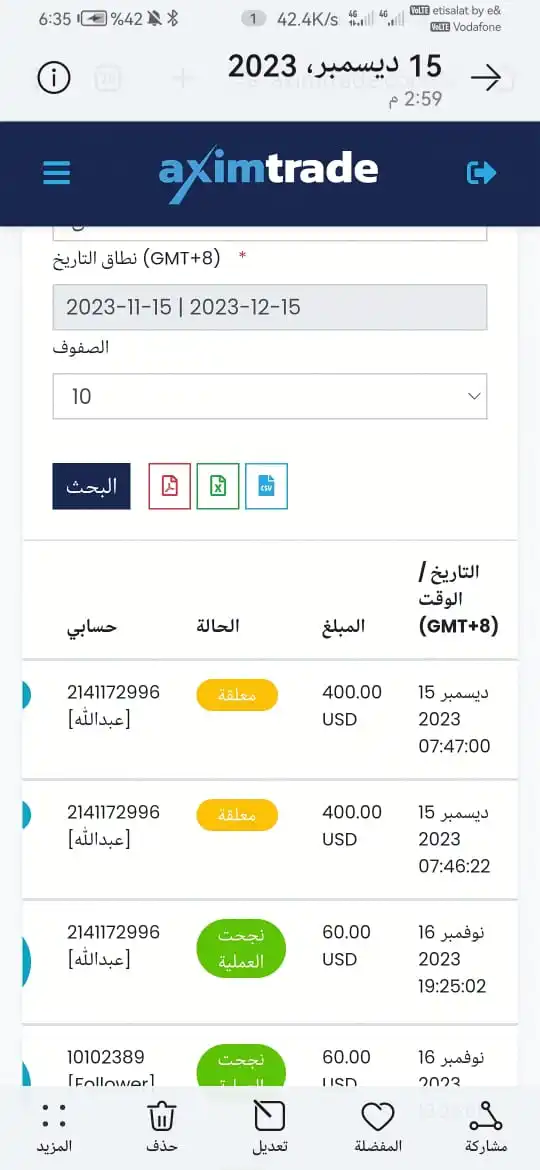Expand the rows dropdown showing 10

[270, 396]
